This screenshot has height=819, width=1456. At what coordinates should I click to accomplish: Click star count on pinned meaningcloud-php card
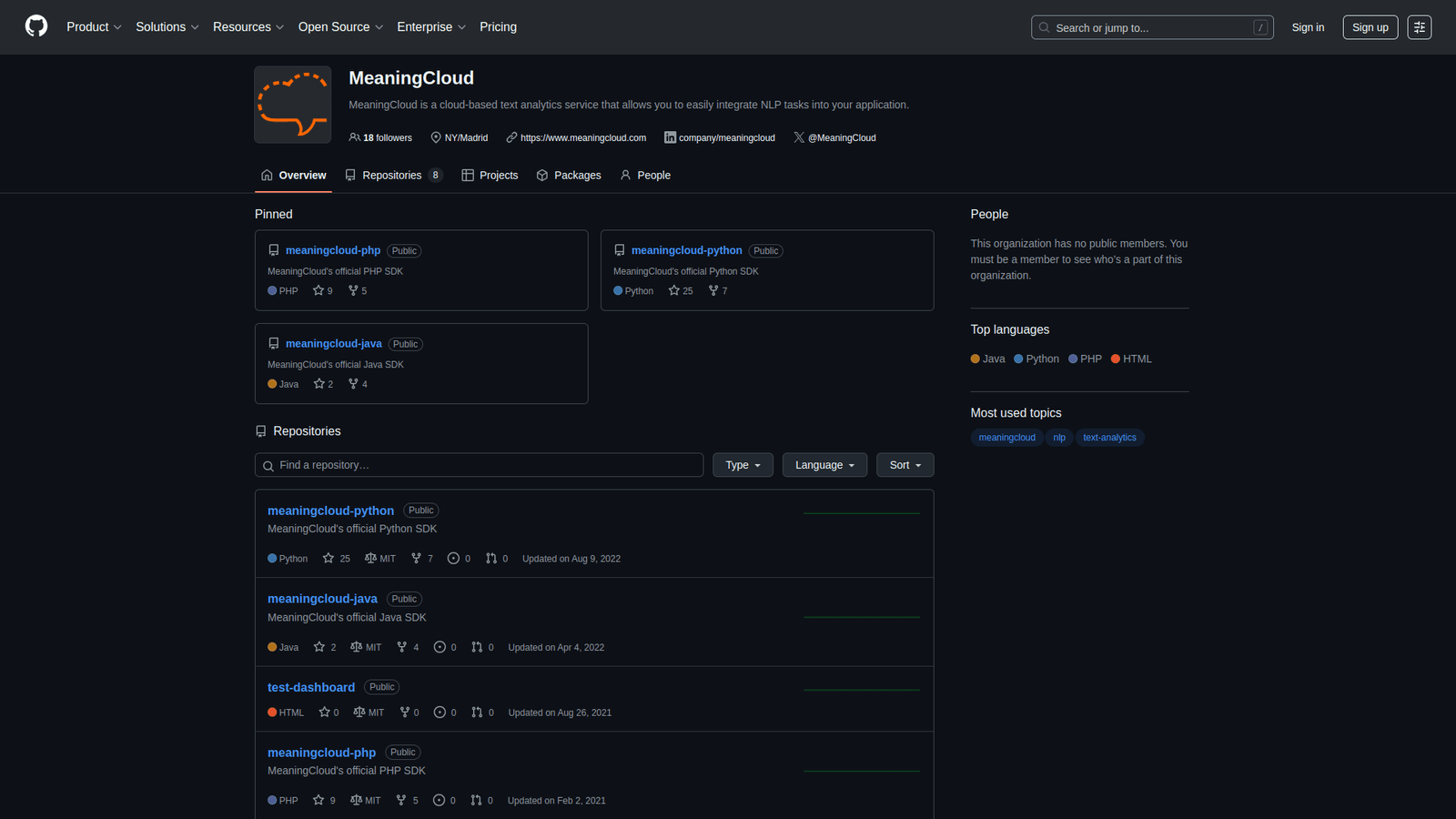pyautogui.click(x=323, y=291)
